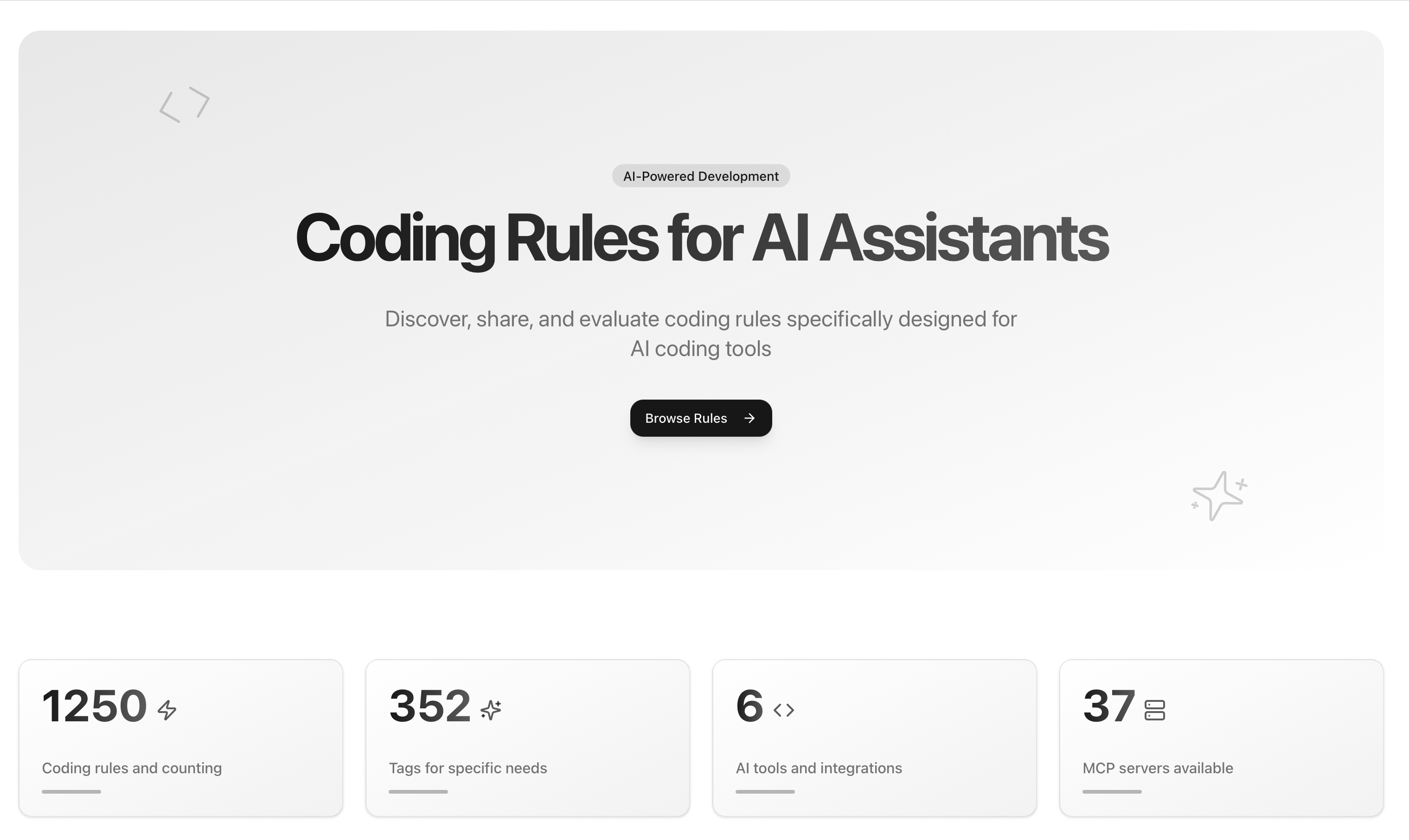
Task: Click the bar under Coding rules and counting
Action: pos(71,791)
